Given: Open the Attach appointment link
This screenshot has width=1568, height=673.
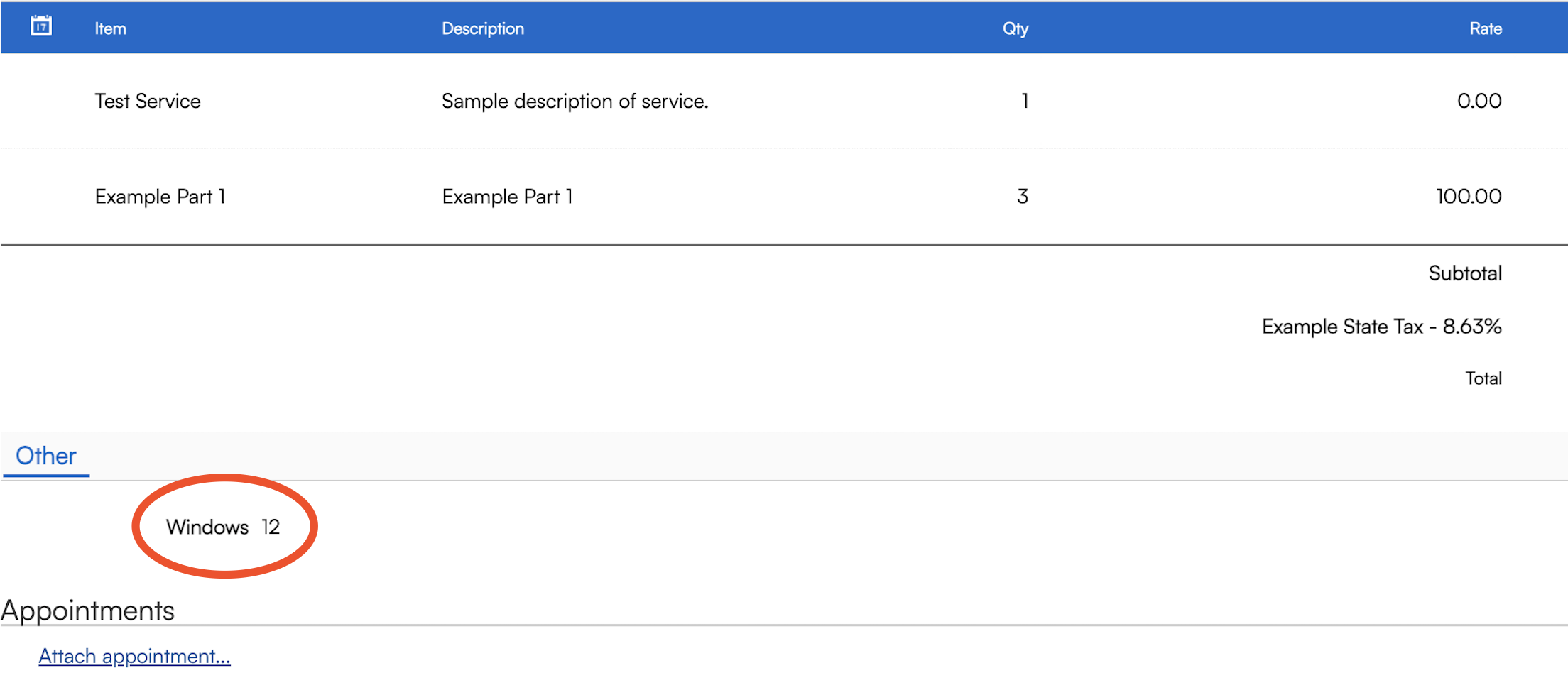Looking at the screenshot, I should click(x=134, y=656).
